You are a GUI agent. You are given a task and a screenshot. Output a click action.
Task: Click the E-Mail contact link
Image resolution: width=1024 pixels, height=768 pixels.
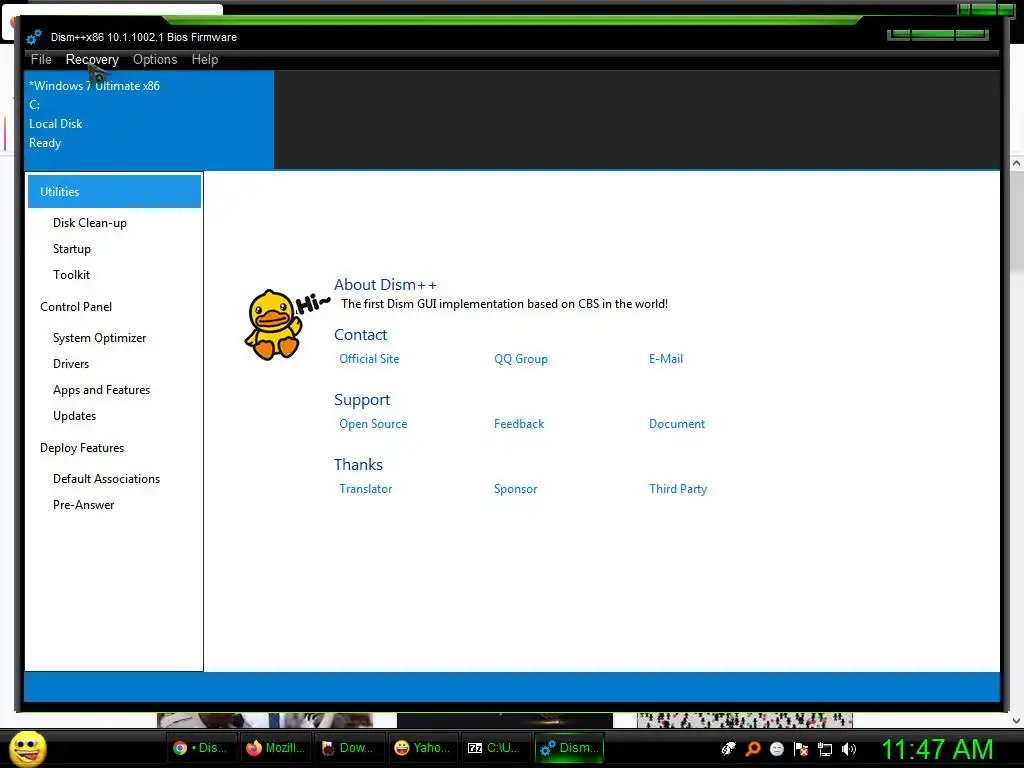(x=665, y=359)
